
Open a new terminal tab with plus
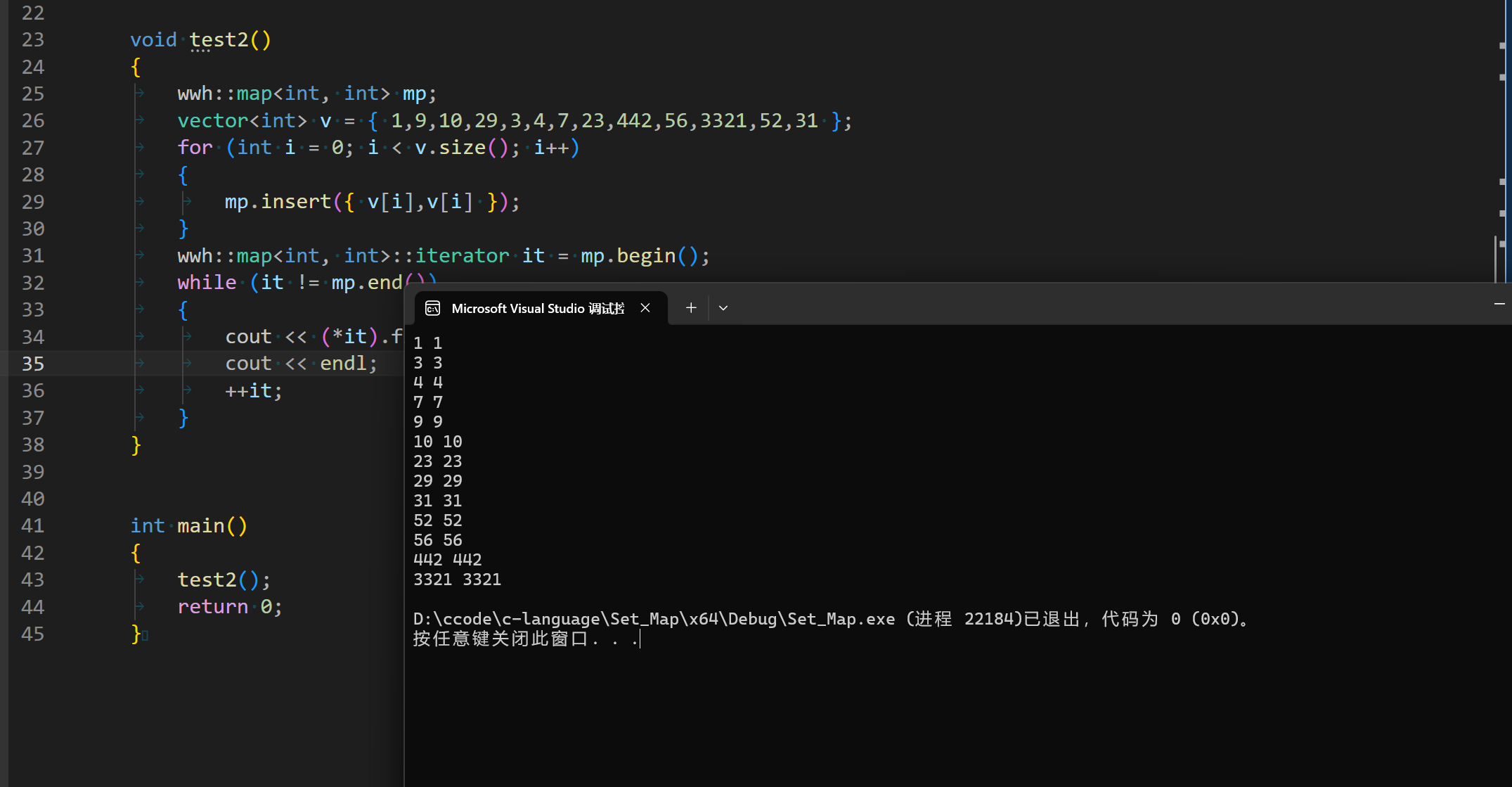[691, 308]
